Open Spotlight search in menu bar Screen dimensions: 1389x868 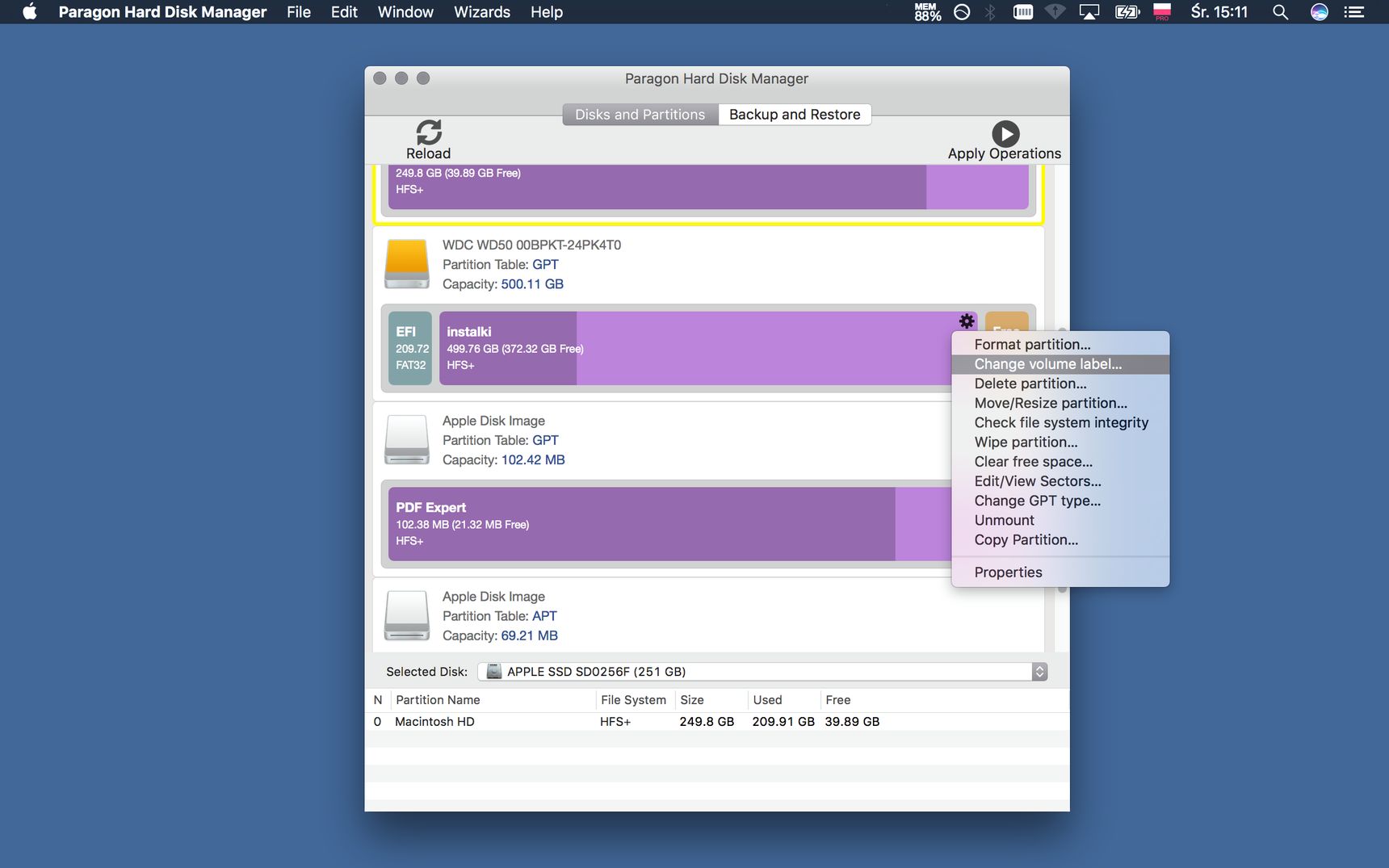click(1280, 11)
